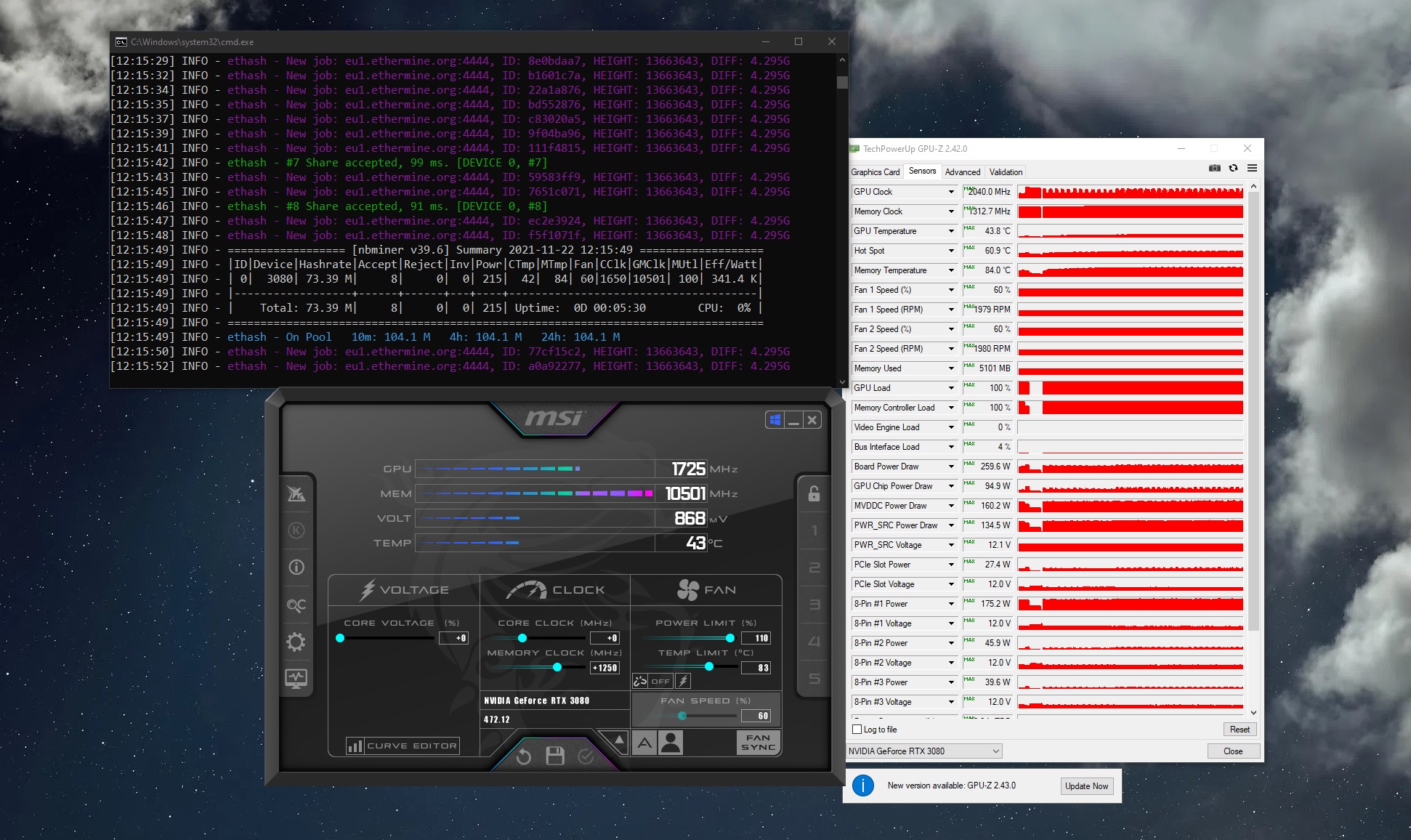
Task: Click the '#8 Share accepted' log line
Action: point(329,206)
